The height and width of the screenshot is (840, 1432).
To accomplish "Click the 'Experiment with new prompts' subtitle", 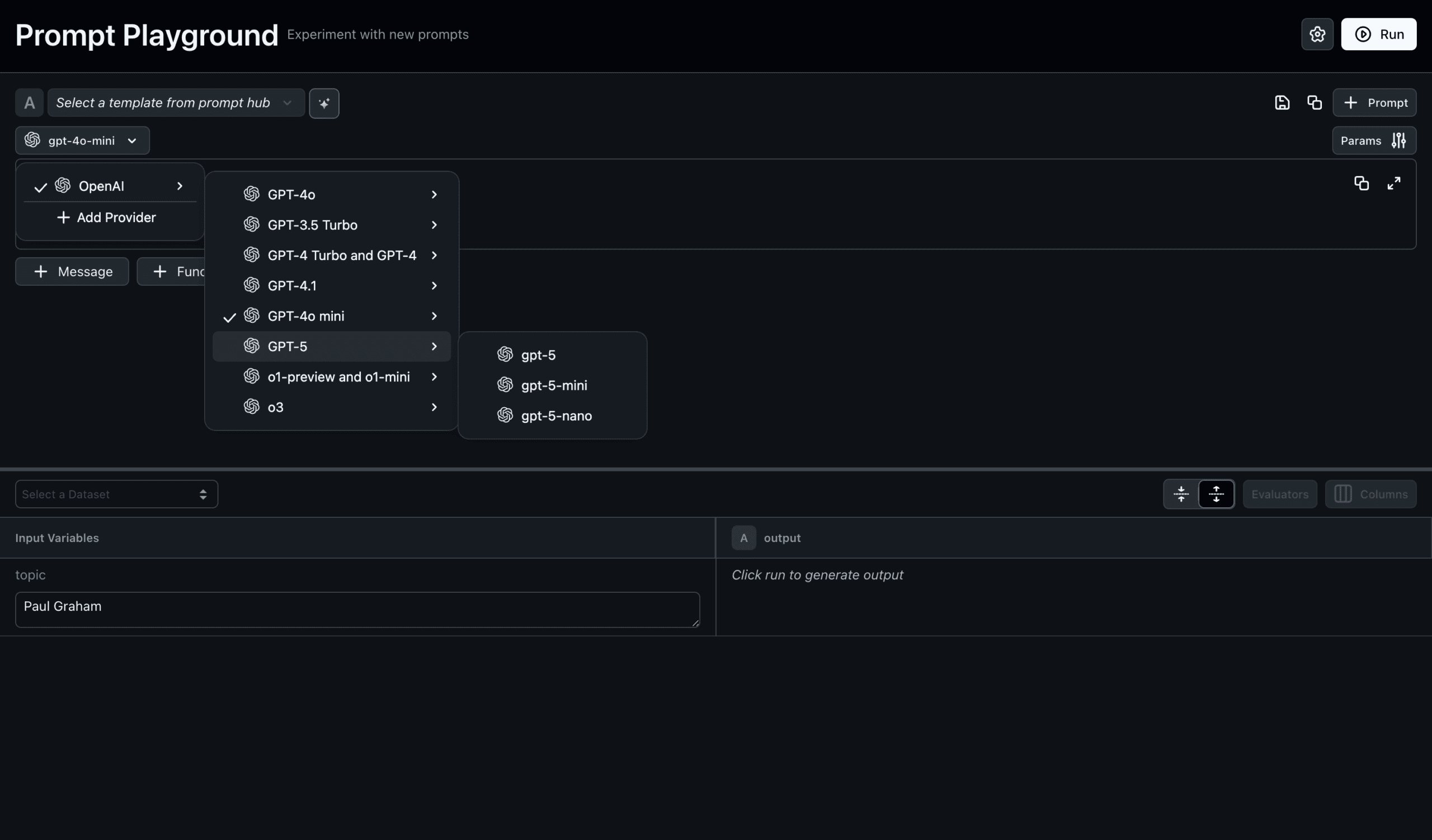I will pyautogui.click(x=378, y=34).
